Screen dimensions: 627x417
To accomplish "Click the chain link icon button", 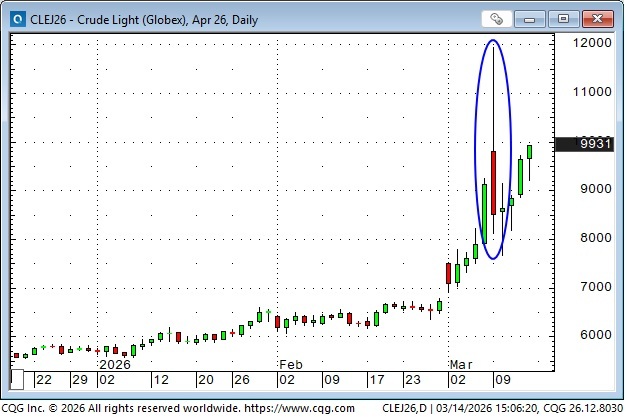I will [496, 18].
